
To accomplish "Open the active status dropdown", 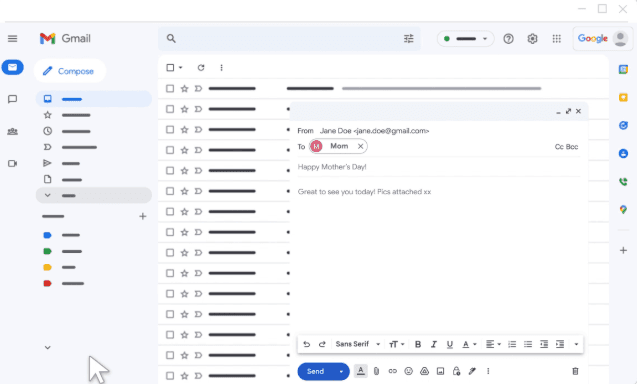I will point(466,39).
